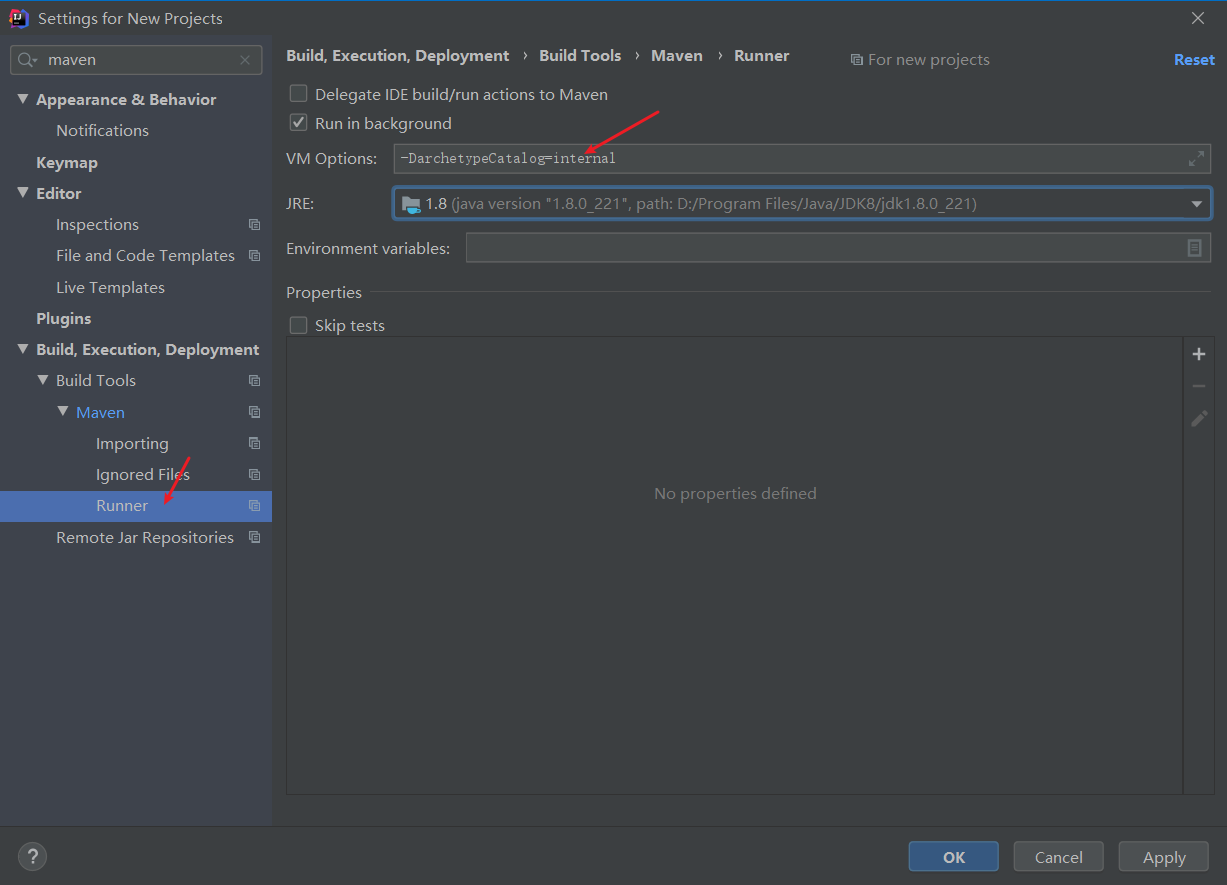Click the project-level icon next to Maven

click(x=254, y=412)
